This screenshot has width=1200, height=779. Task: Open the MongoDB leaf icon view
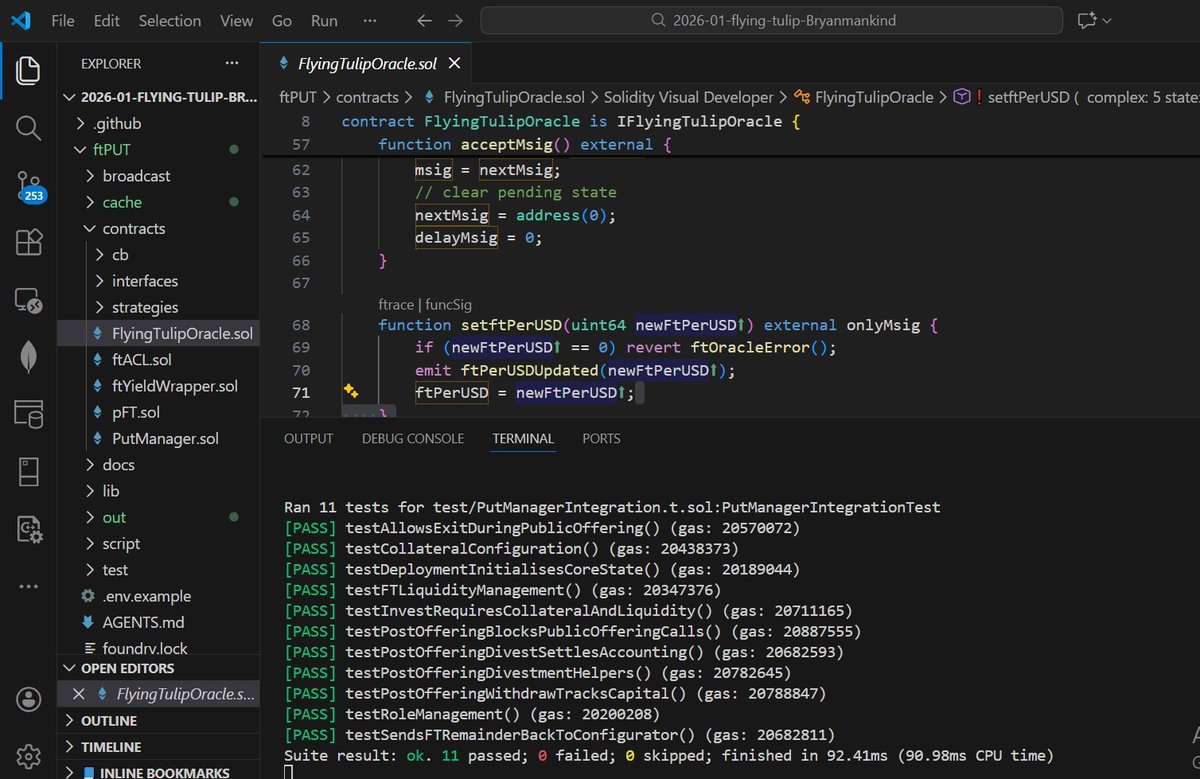[28, 356]
